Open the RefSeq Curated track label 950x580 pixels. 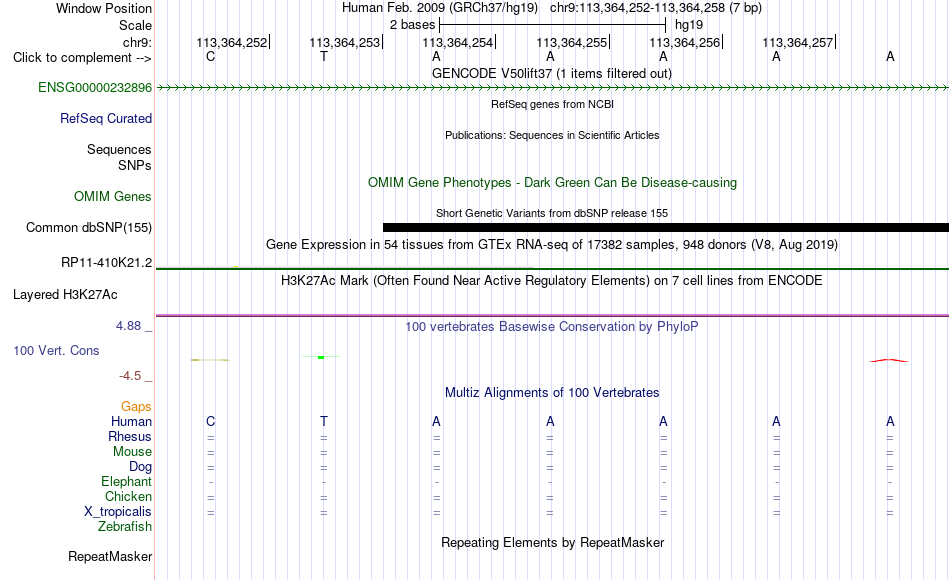pyautogui.click(x=105, y=118)
